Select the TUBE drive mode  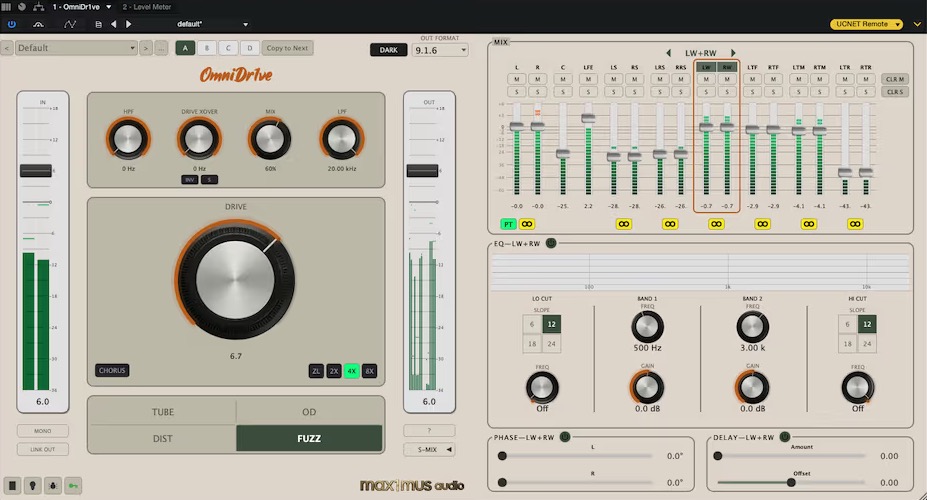pyautogui.click(x=163, y=412)
